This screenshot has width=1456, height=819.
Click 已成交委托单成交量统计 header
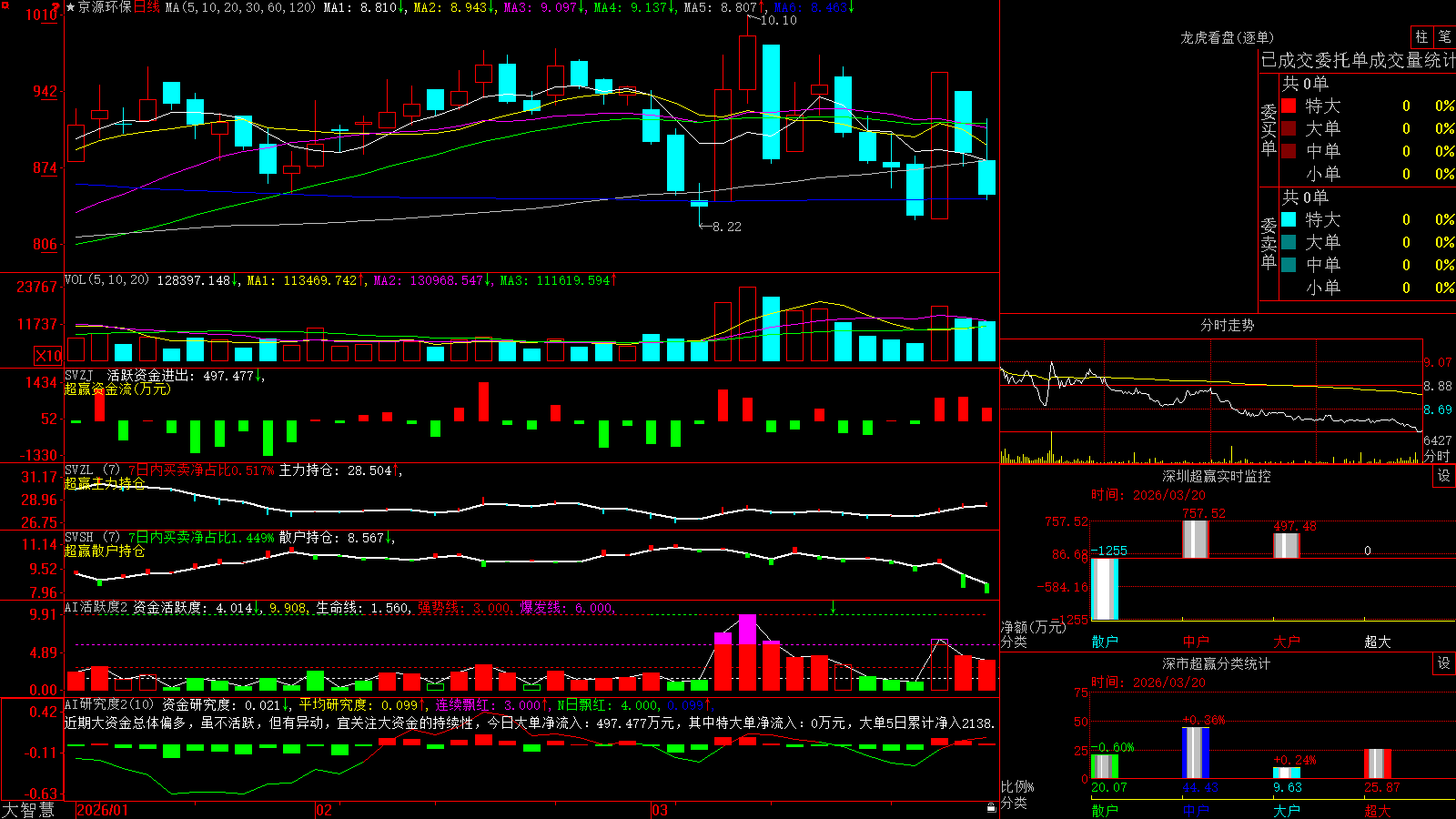pos(1358,60)
